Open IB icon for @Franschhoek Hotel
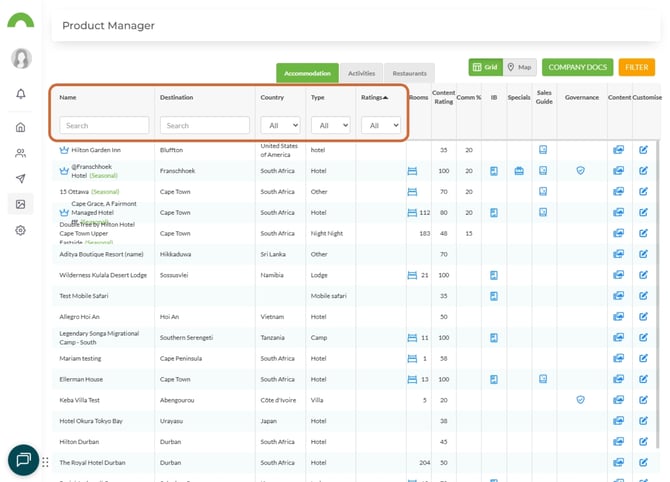 tap(494, 171)
